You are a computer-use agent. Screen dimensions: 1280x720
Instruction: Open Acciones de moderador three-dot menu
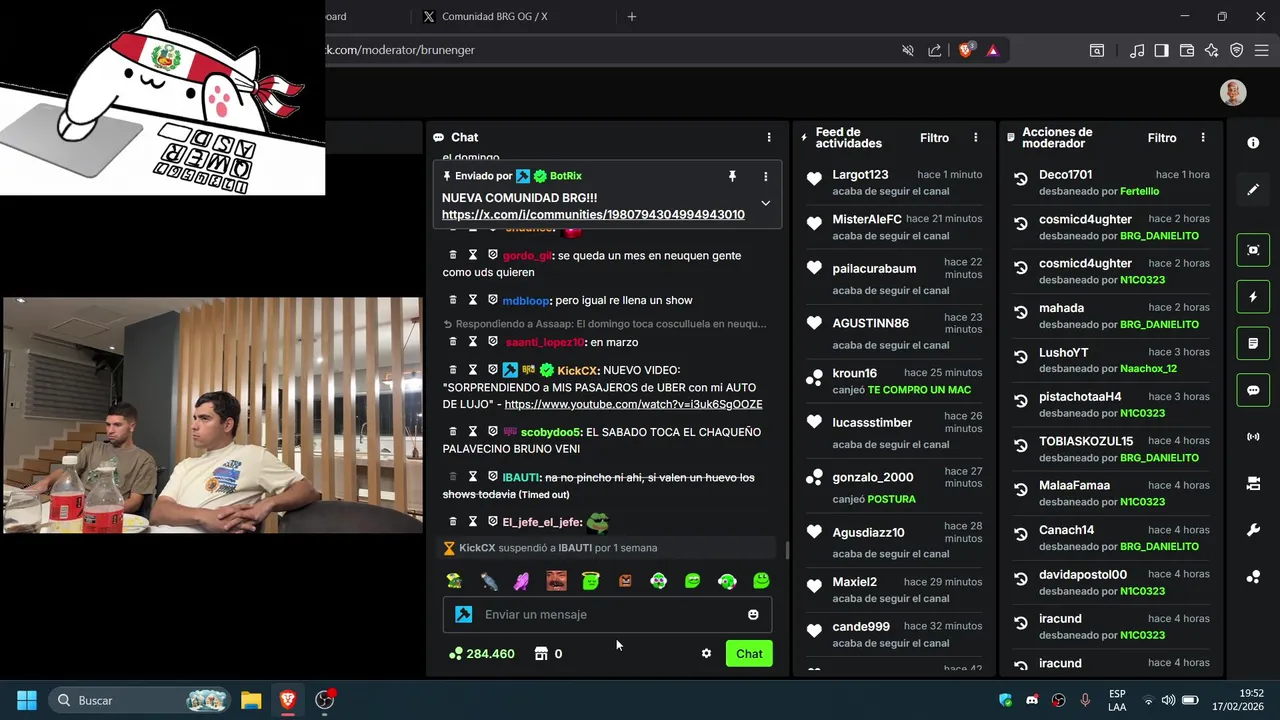1203,138
